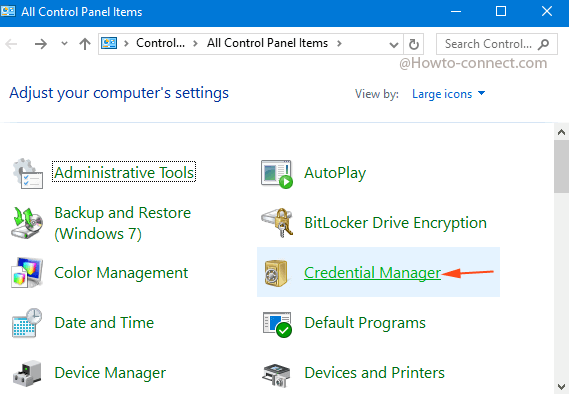Viewport: 569px width, 394px height.
Task: Open the Color Management monitor icon
Action: point(27,272)
